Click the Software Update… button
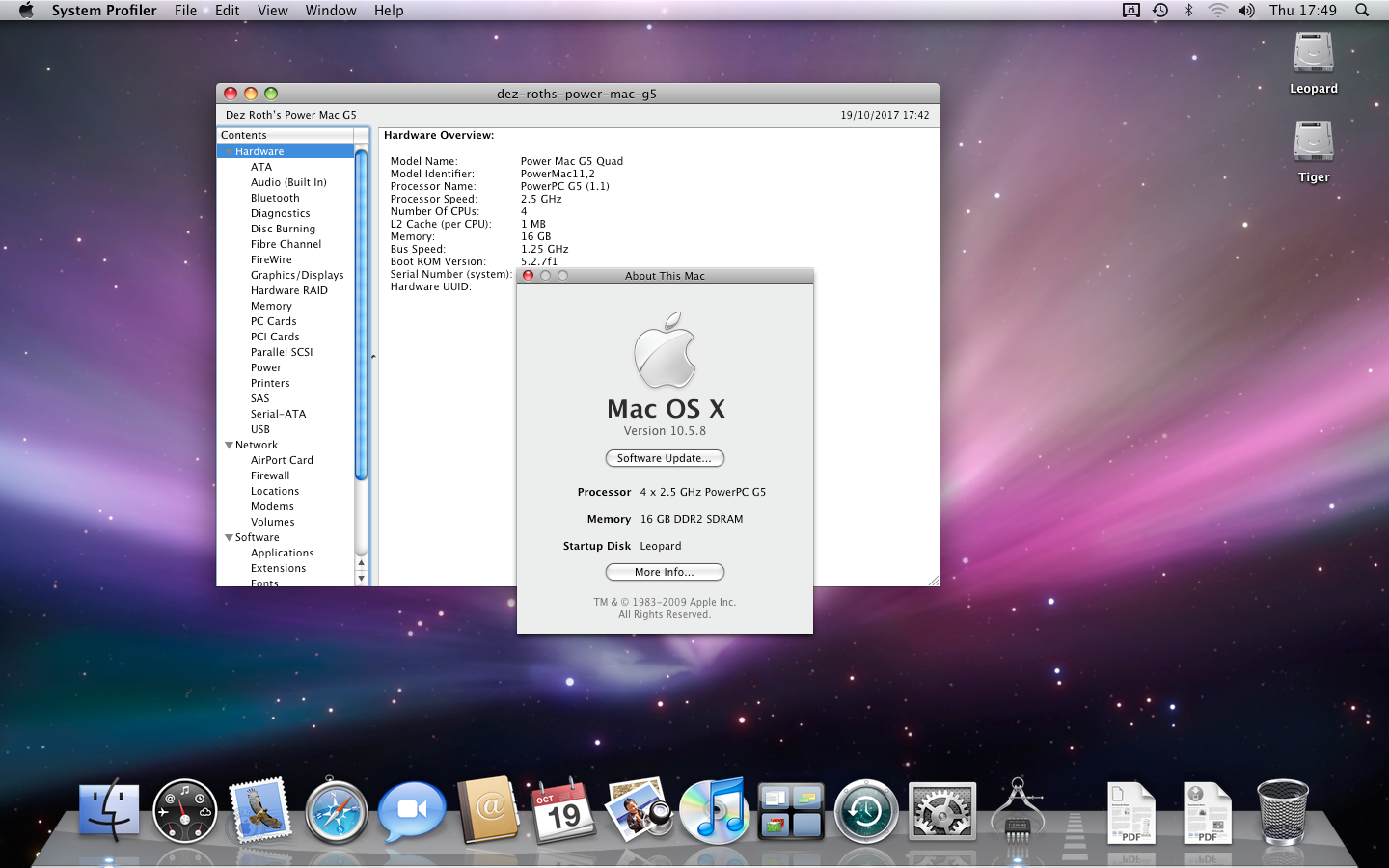The width and height of the screenshot is (1389, 868). [x=665, y=458]
